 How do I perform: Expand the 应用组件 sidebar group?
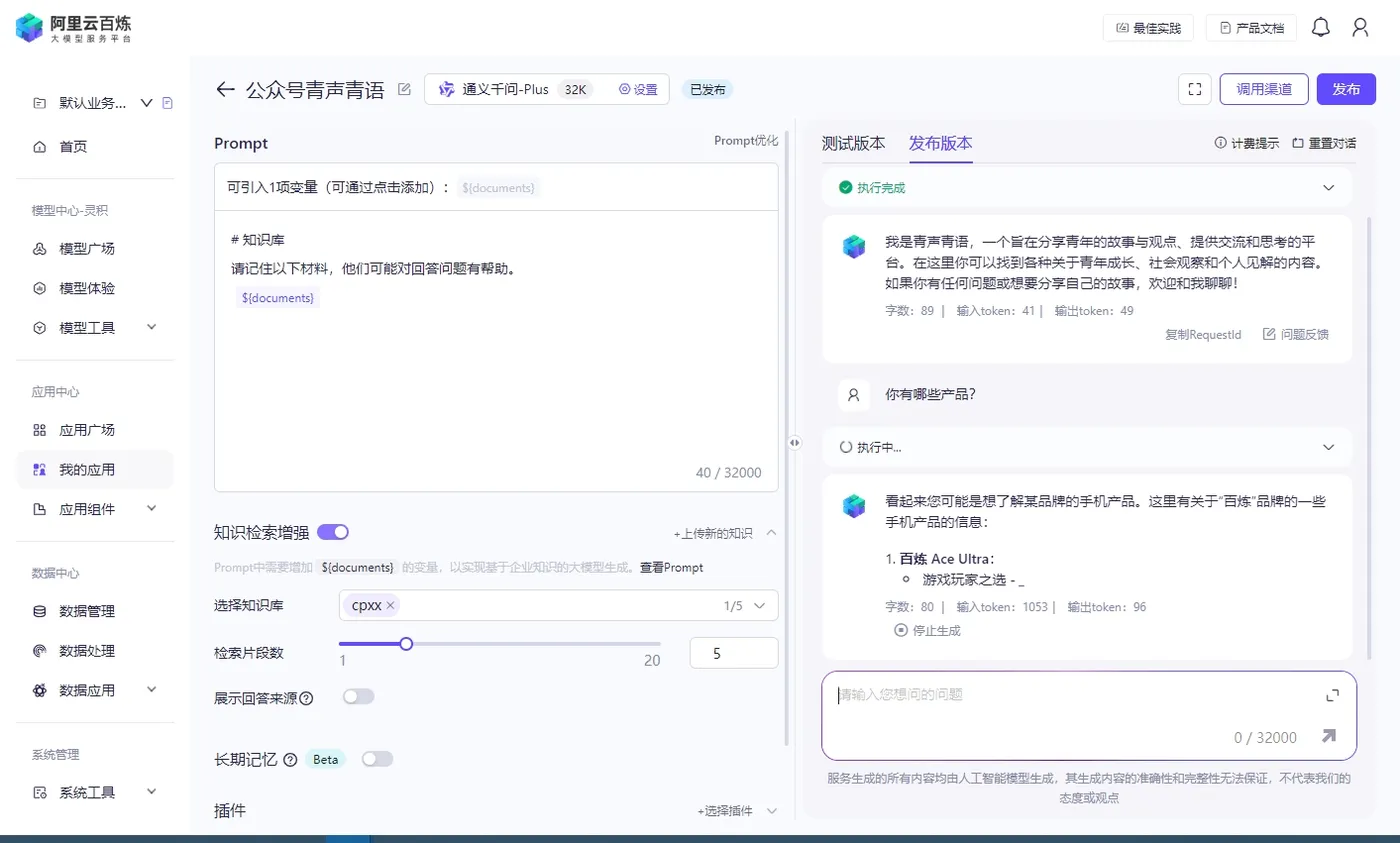coord(152,508)
